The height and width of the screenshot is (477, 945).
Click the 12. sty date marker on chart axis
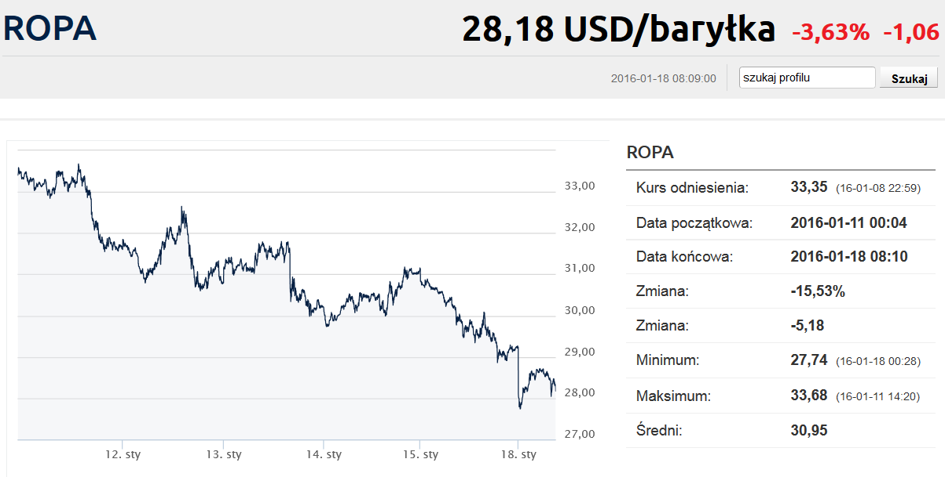[x=123, y=455]
